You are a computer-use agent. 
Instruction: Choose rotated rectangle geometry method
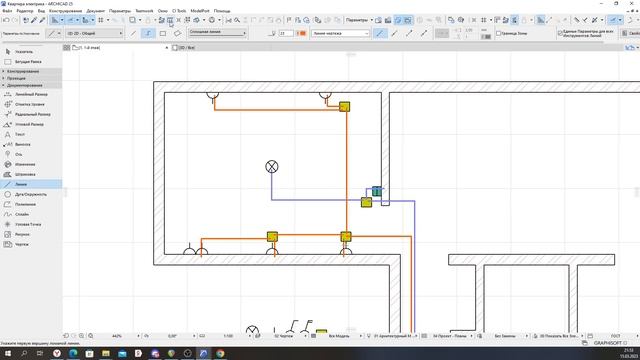pos(177,33)
